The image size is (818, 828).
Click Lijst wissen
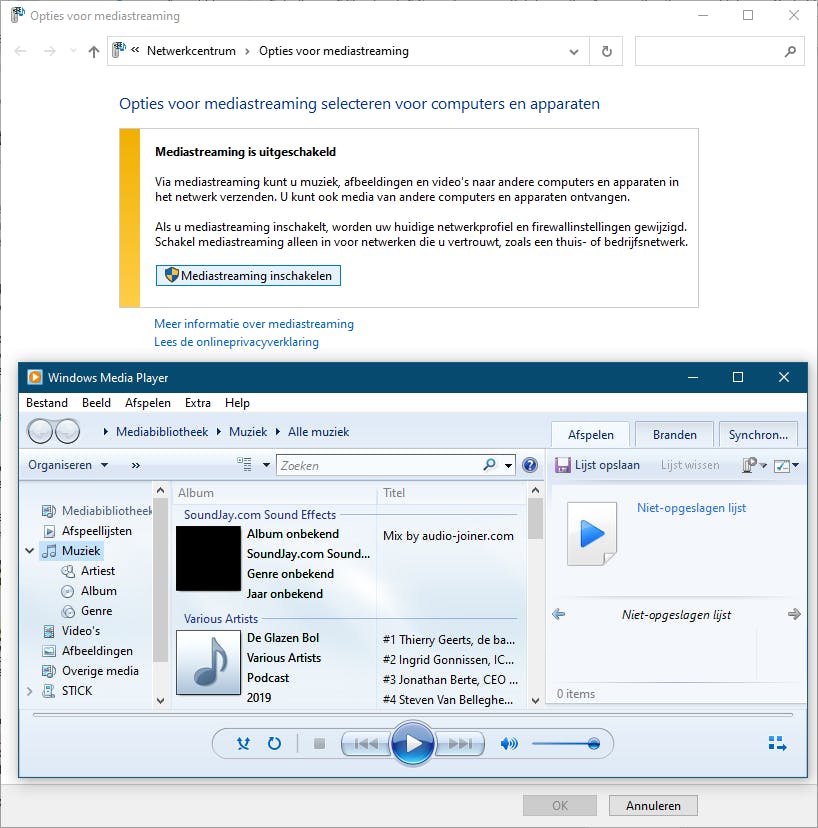tap(690, 465)
